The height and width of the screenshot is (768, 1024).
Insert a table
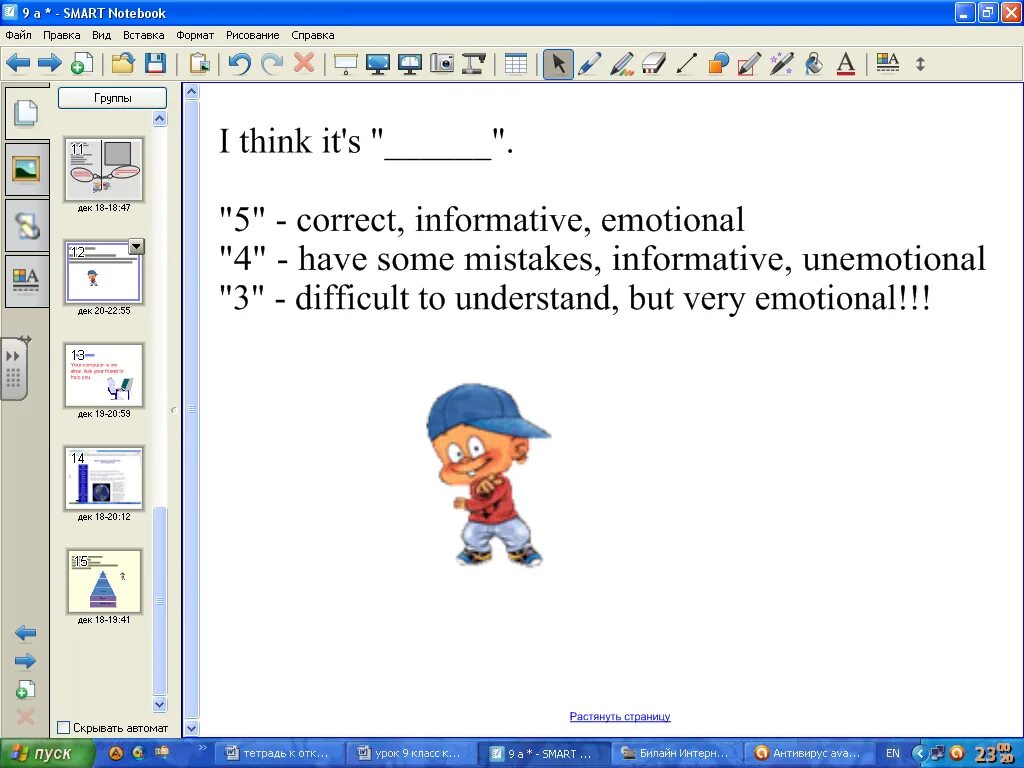point(516,63)
